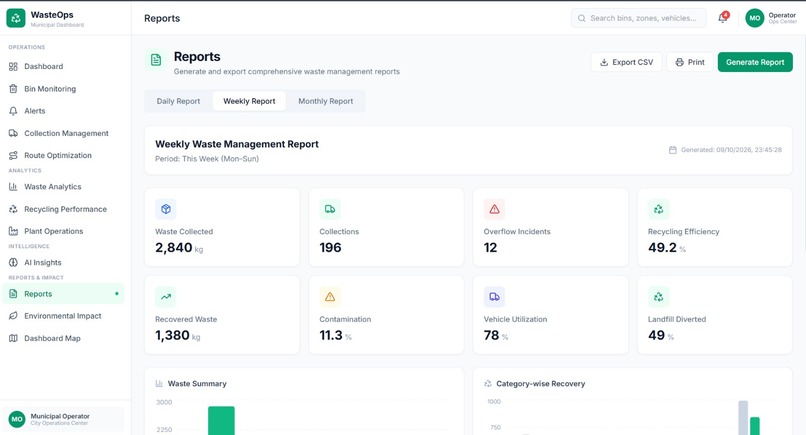Image resolution: width=806 pixels, height=435 pixels.
Task: Click the 11.3 % Contamination value
Action: pyautogui.click(x=335, y=336)
